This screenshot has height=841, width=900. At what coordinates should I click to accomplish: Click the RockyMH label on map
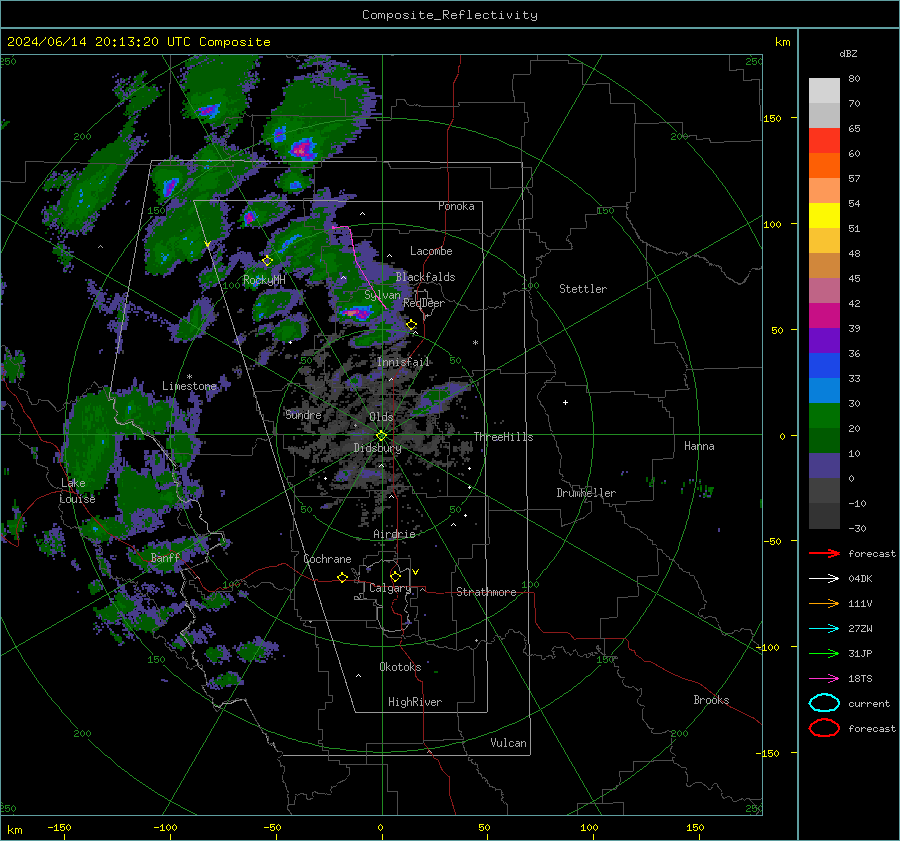[x=264, y=280]
